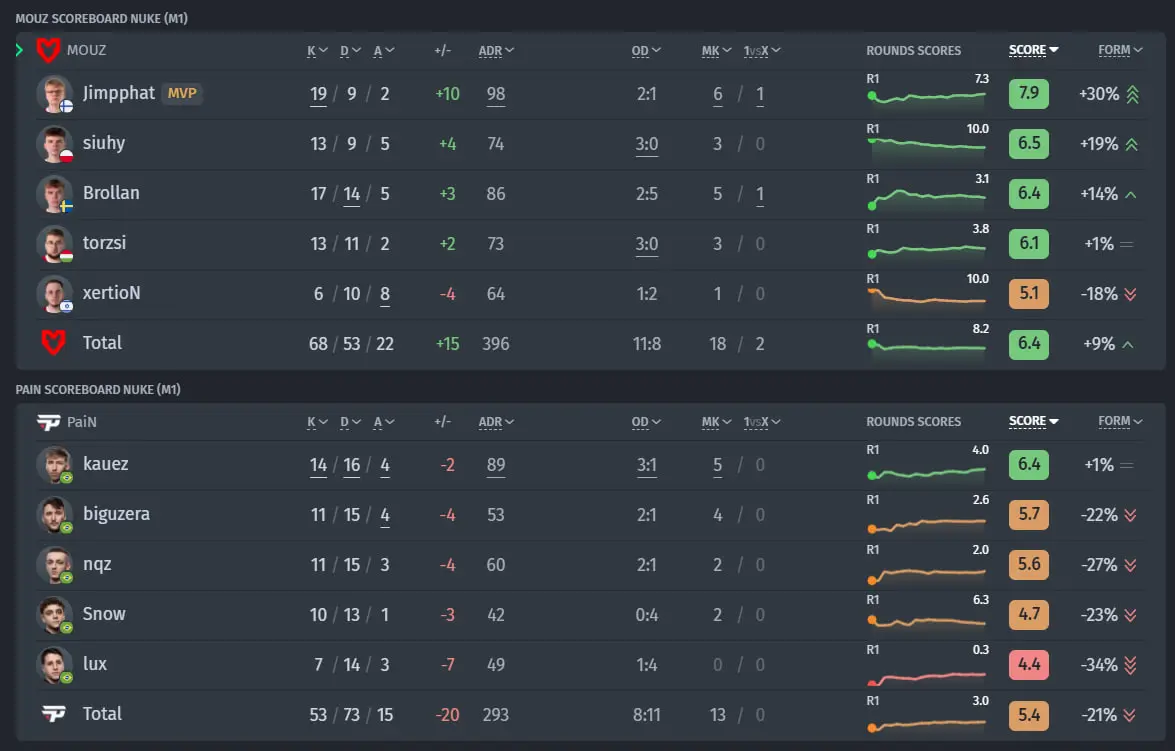Image resolution: width=1175 pixels, height=751 pixels.
Task: Sort PaiN table by FORM column
Action: (x=1120, y=421)
